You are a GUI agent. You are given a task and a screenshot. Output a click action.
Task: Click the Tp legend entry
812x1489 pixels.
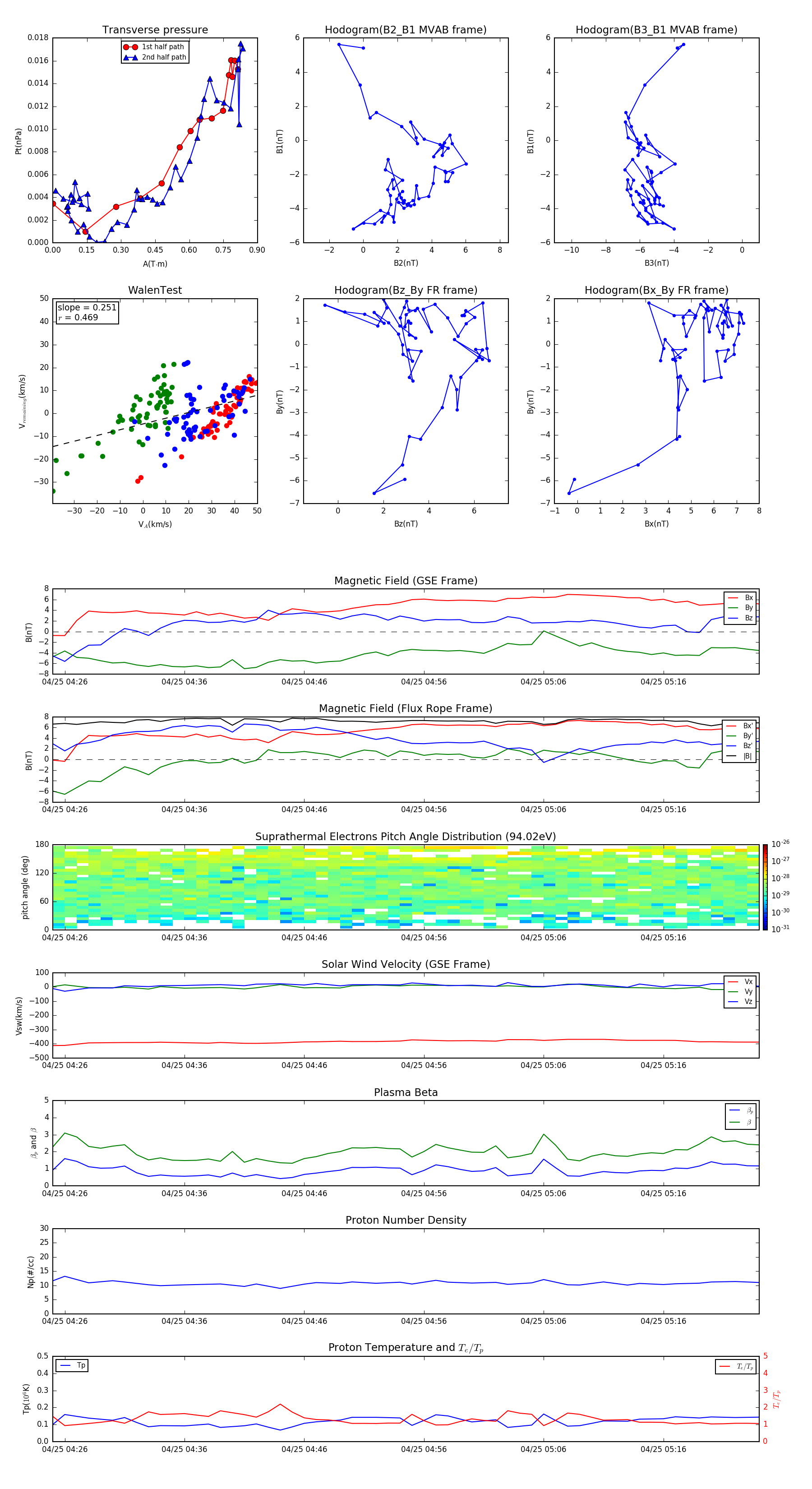(72, 1365)
